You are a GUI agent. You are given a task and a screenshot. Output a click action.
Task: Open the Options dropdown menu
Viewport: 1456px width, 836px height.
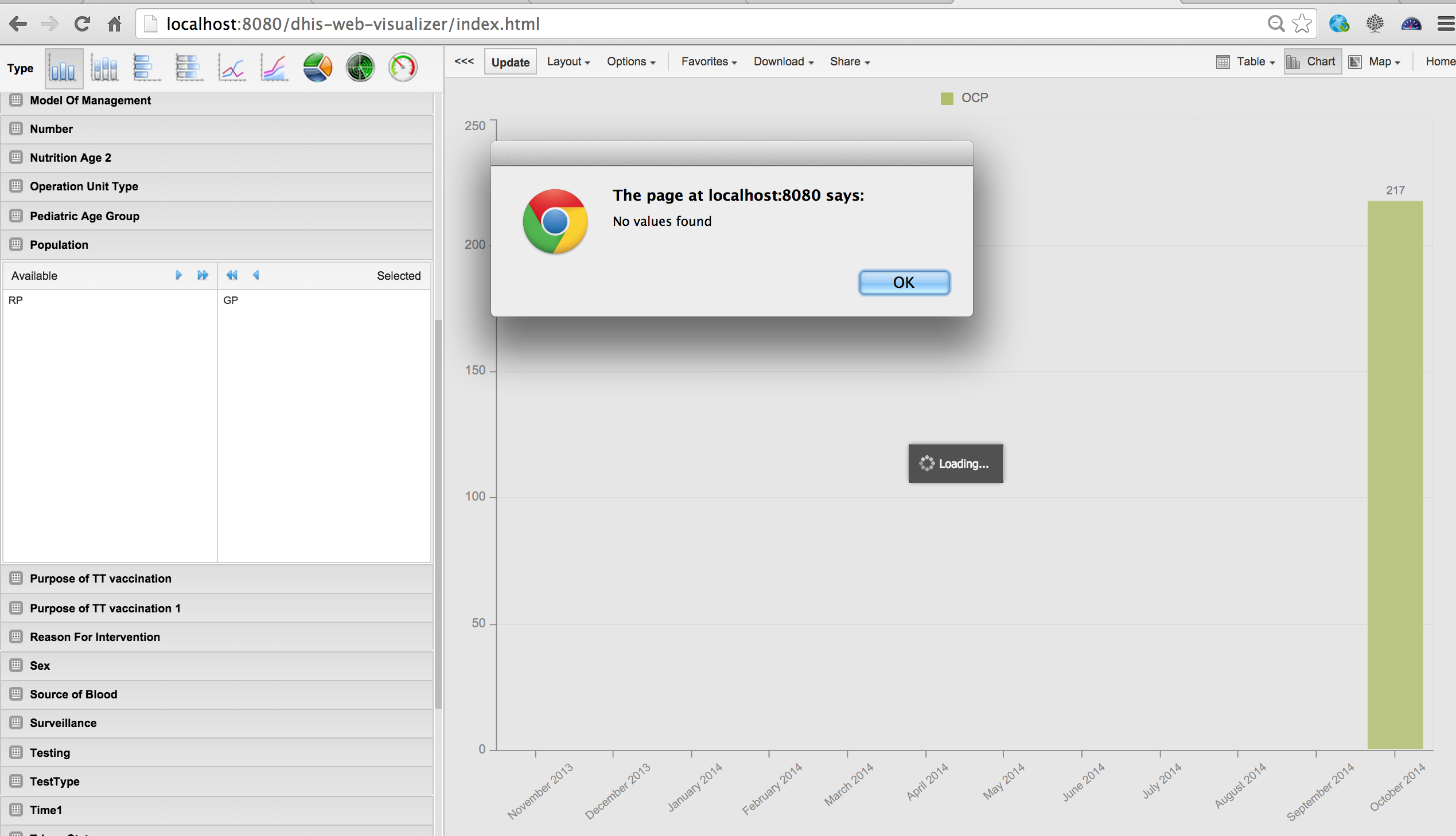630,62
